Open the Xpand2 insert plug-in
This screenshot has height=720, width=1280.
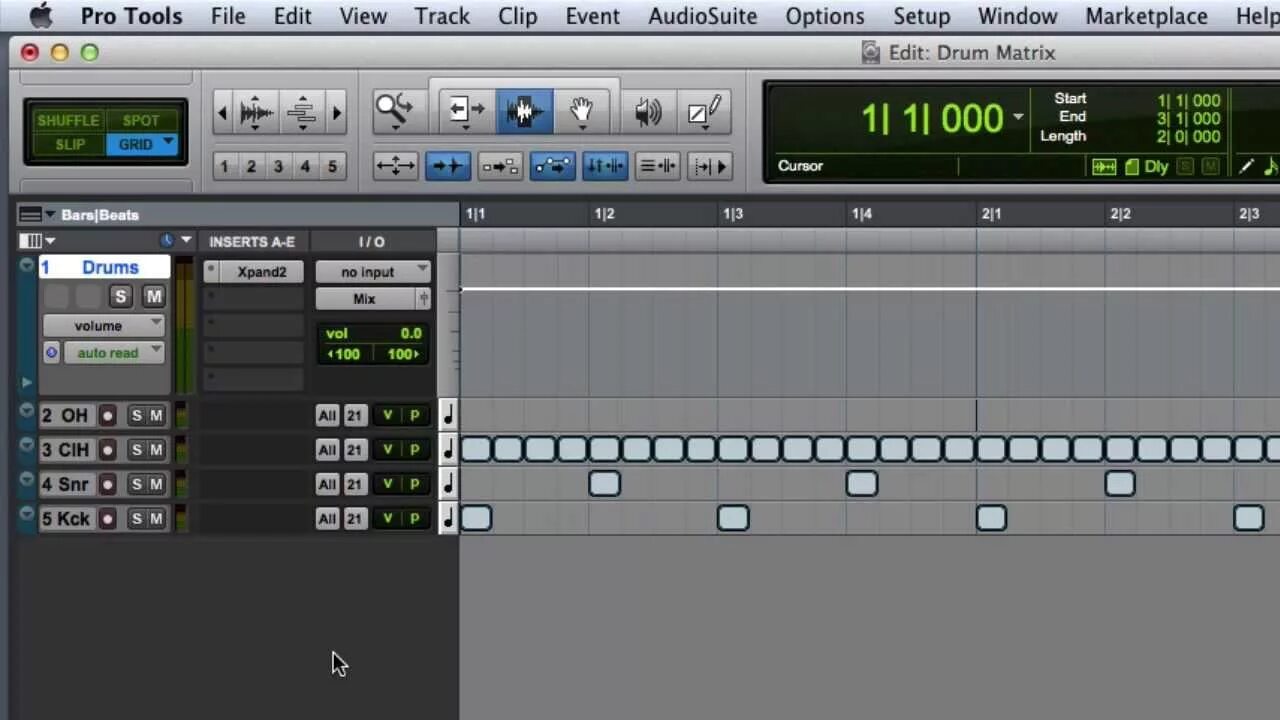point(261,272)
